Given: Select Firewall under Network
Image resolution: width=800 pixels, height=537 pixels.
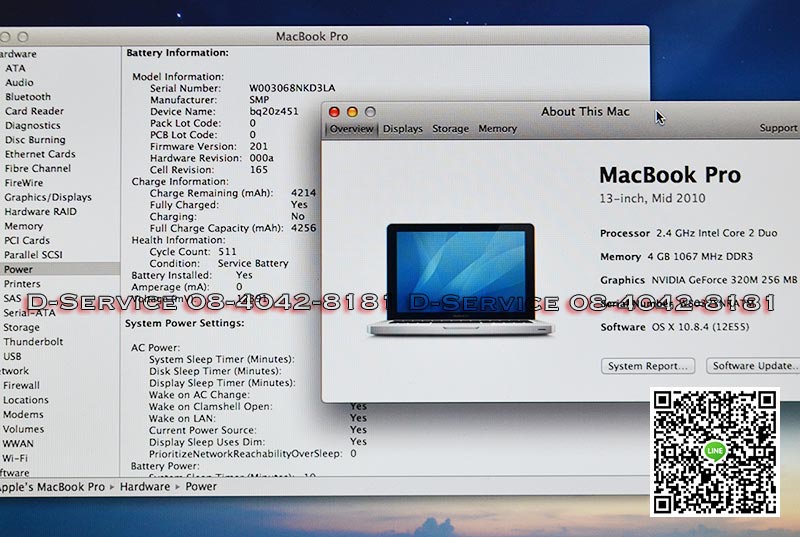Looking at the screenshot, I should point(21,386).
